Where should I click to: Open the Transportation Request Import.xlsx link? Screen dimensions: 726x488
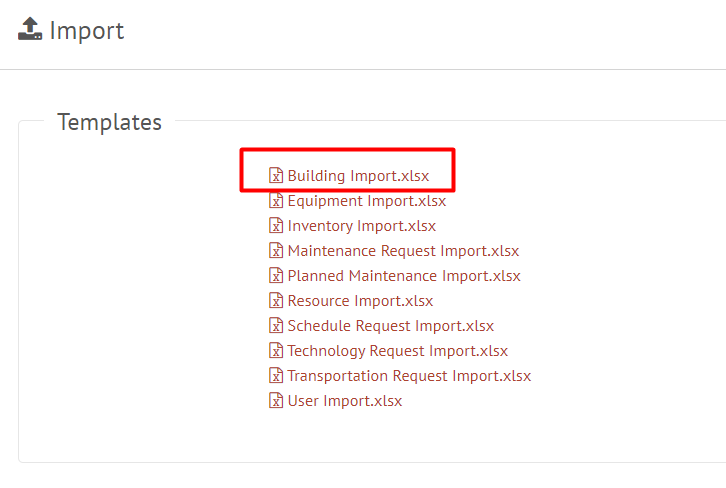(409, 376)
